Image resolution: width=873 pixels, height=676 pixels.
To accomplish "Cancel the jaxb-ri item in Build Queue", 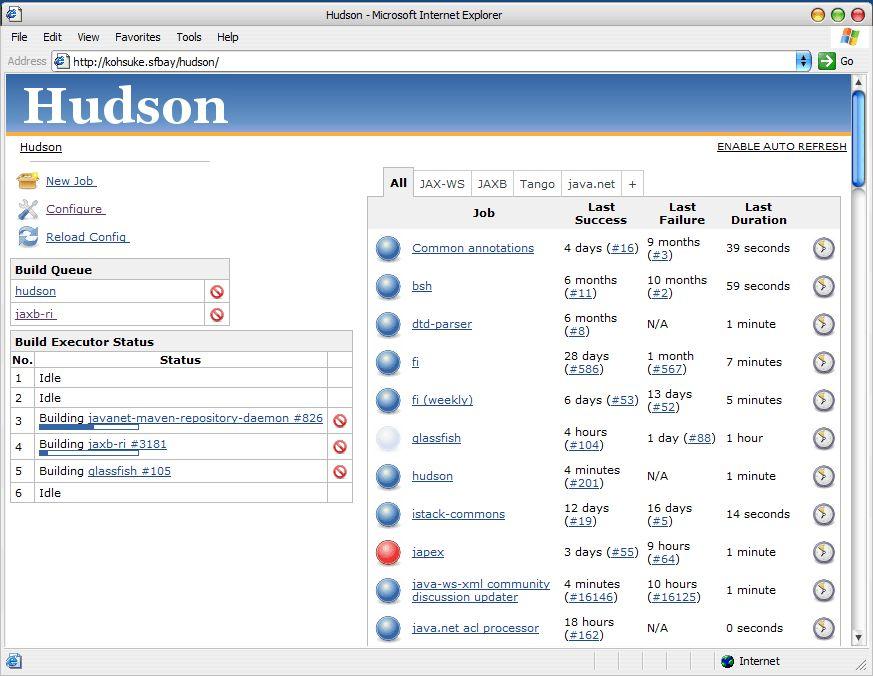I will pos(217,315).
